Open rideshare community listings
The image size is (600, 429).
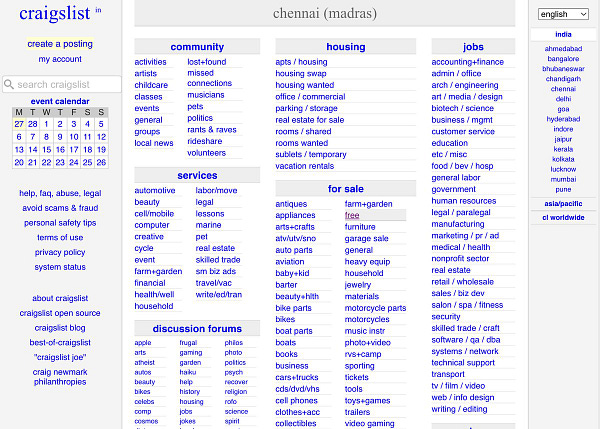[205, 141]
